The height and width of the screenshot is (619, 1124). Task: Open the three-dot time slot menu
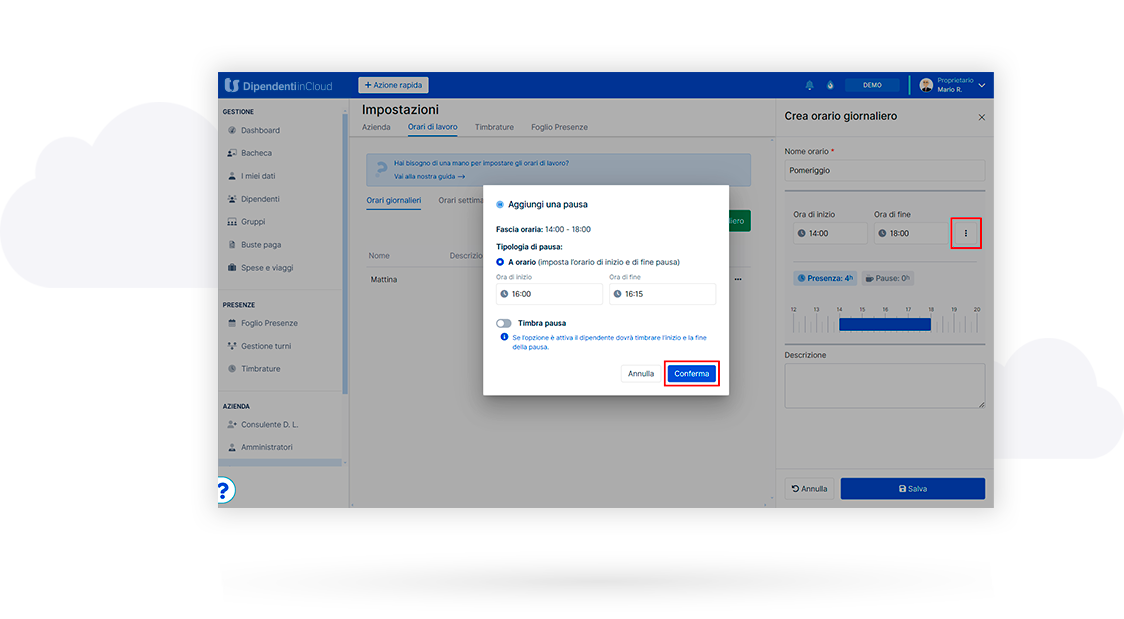tap(966, 234)
